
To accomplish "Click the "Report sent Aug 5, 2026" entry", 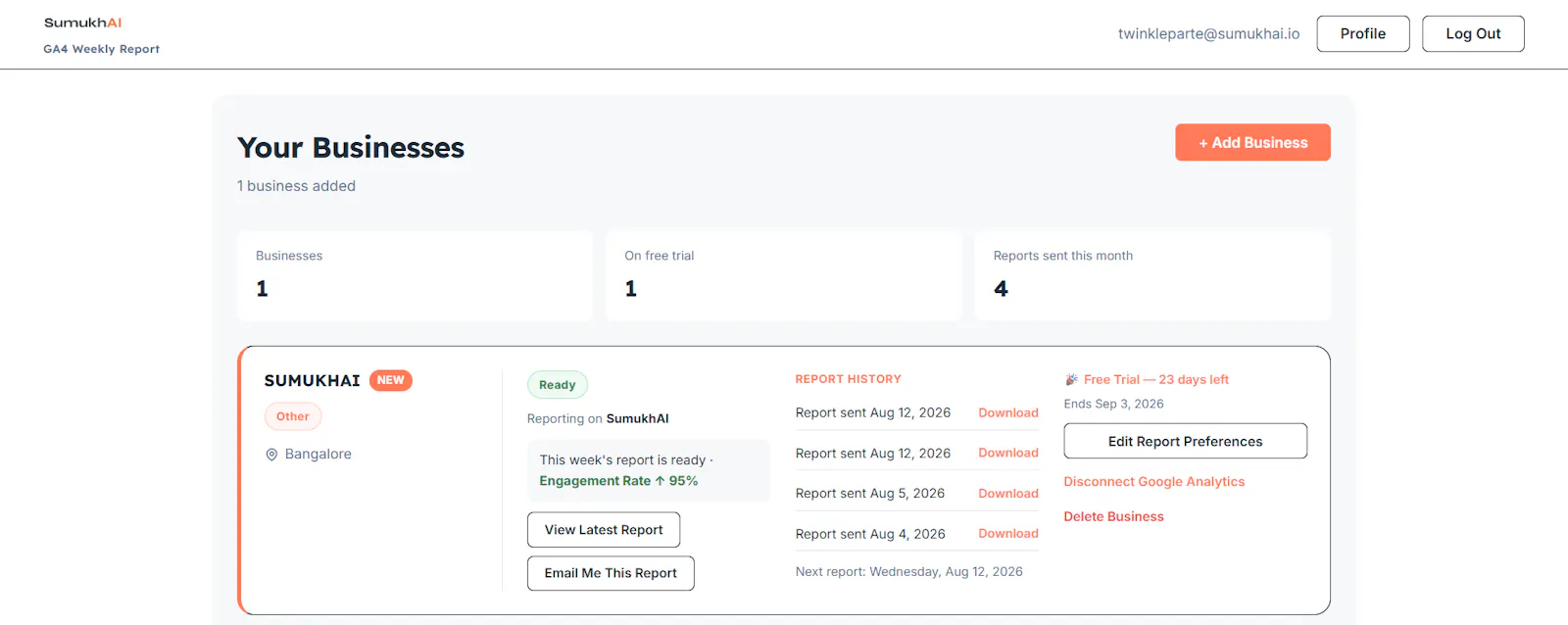I will [x=869, y=494].
